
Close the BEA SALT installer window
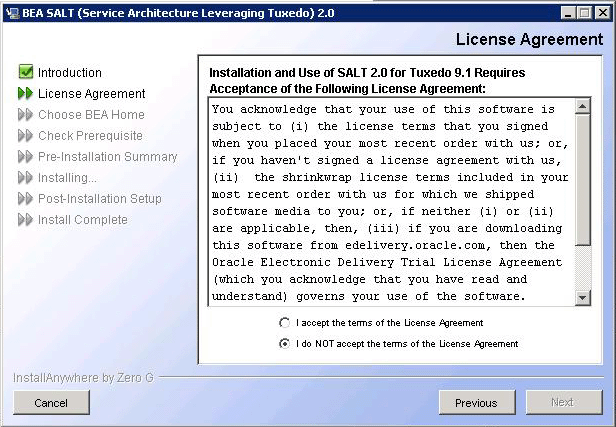click(x=602, y=13)
